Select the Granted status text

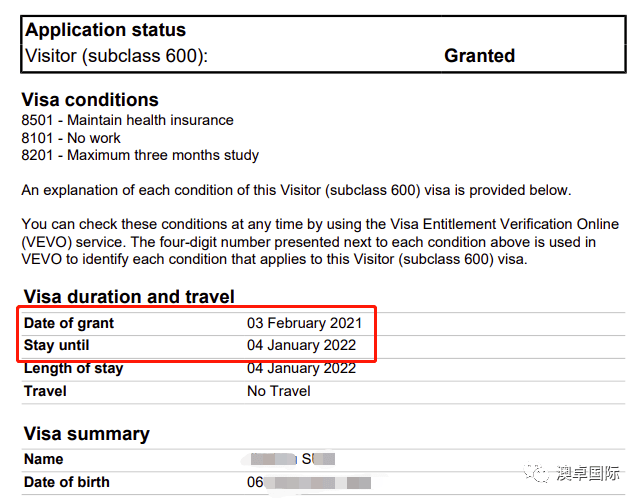[x=480, y=56]
